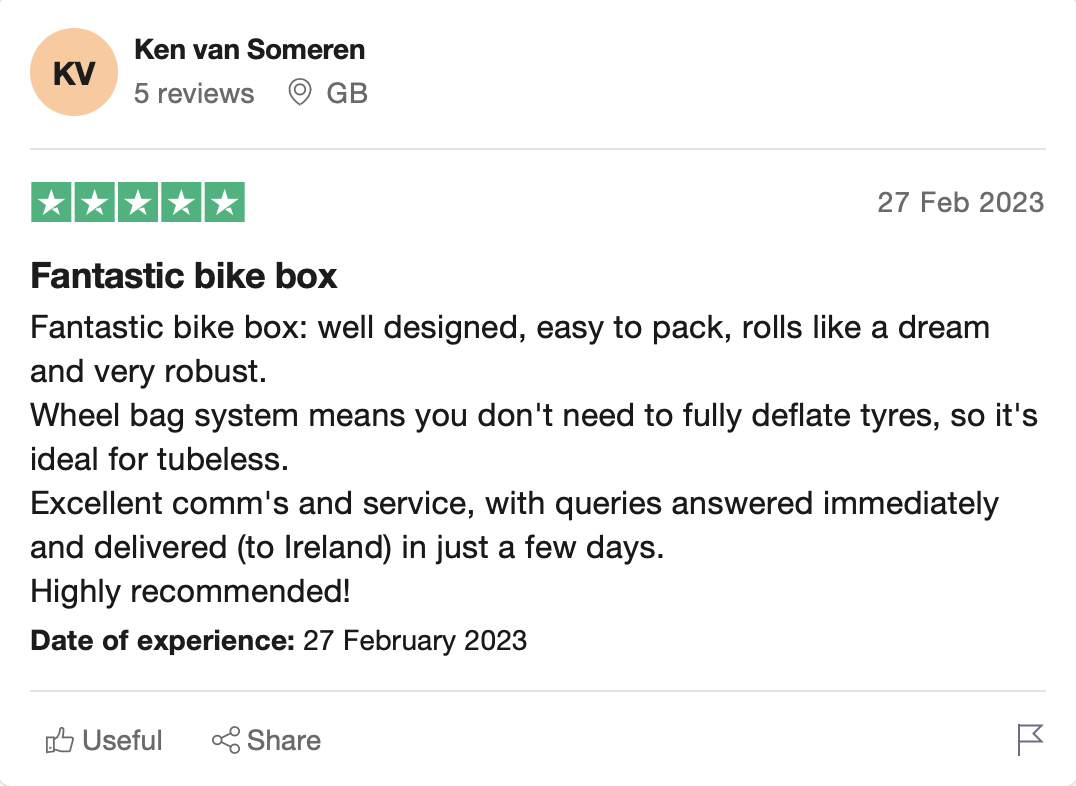The width and height of the screenshot is (1076, 786).
Task: Open the 'Fantastic bike box' review title
Action: pyautogui.click(x=184, y=276)
